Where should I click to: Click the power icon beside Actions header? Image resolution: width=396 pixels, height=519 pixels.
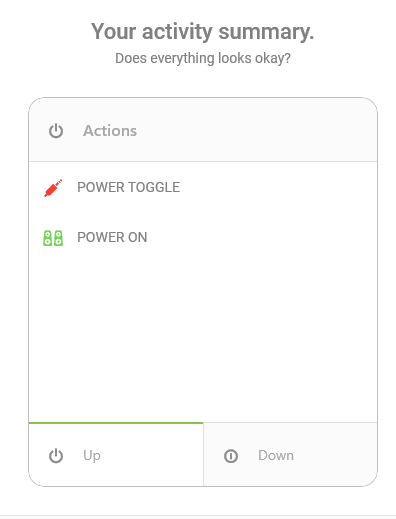56,131
